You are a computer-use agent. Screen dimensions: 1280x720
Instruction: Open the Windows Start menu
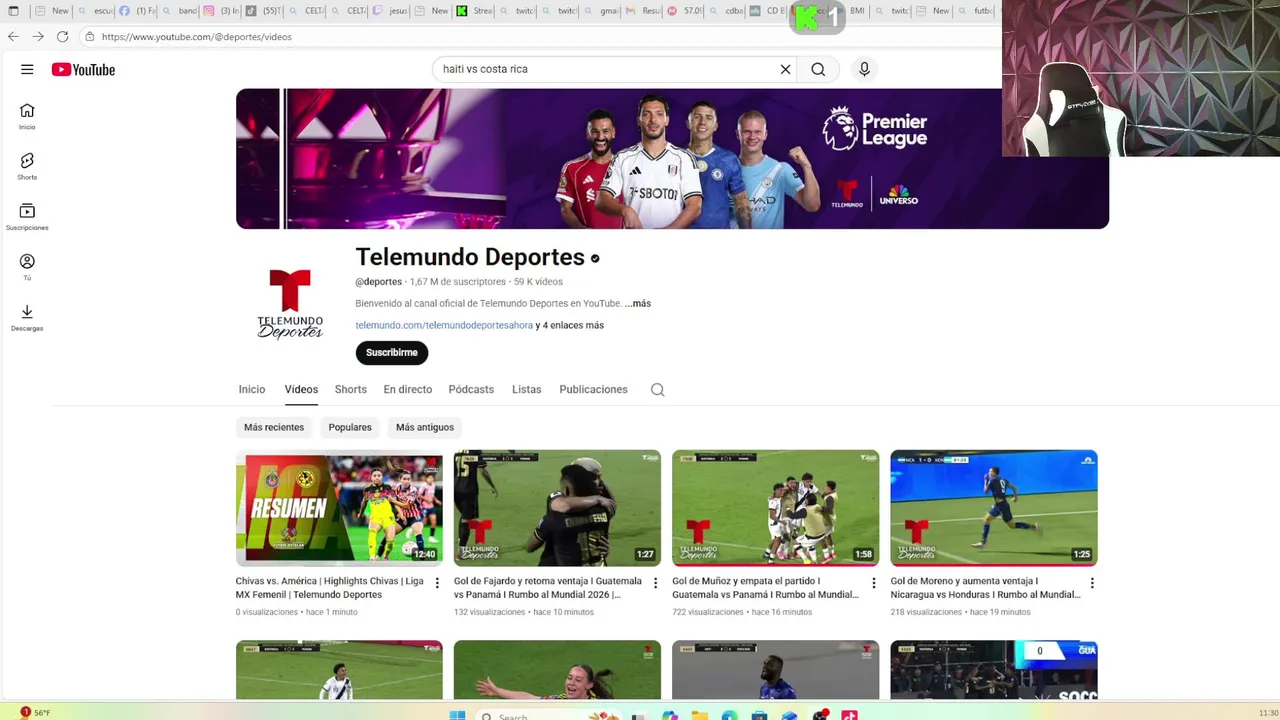[x=457, y=715]
